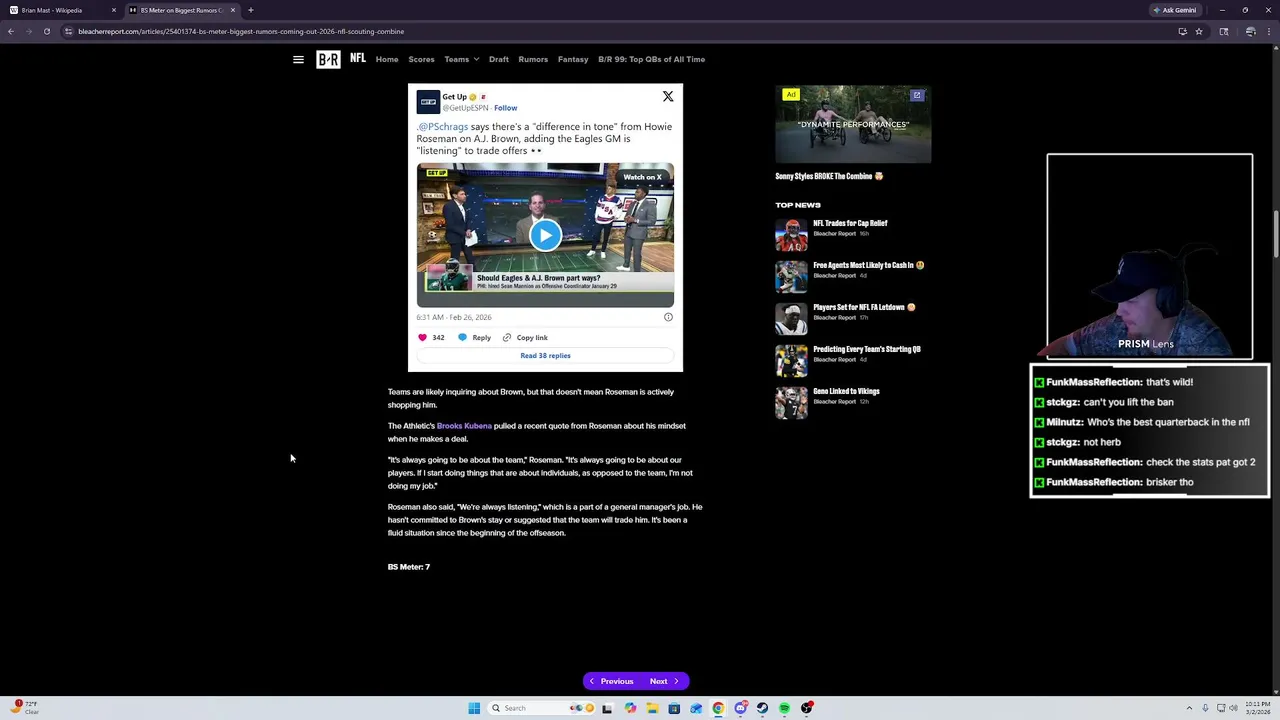Image resolution: width=1280 pixels, height=720 pixels.
Task: Open the Chrome profile avatar
Action: coord(1250,31)
